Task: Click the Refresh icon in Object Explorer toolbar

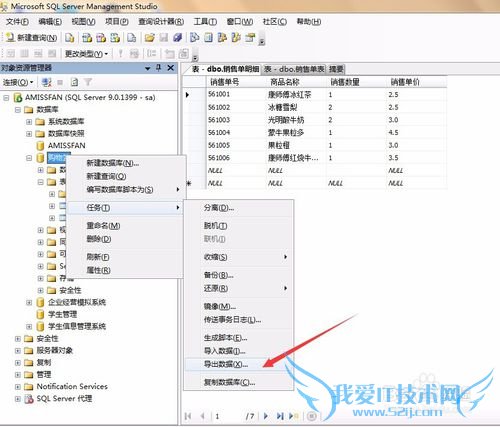Action: (74, 82)
